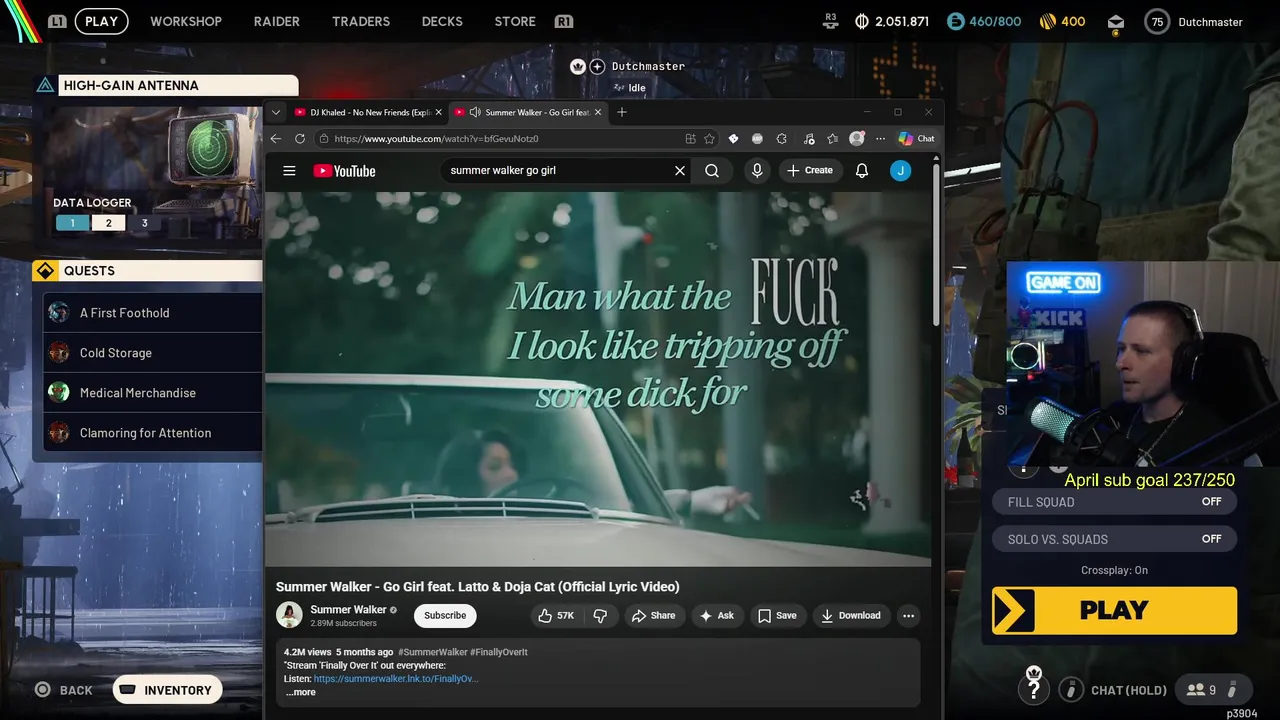
Task: Open the Cold Storage quest
Action: [x=153, y=353]
